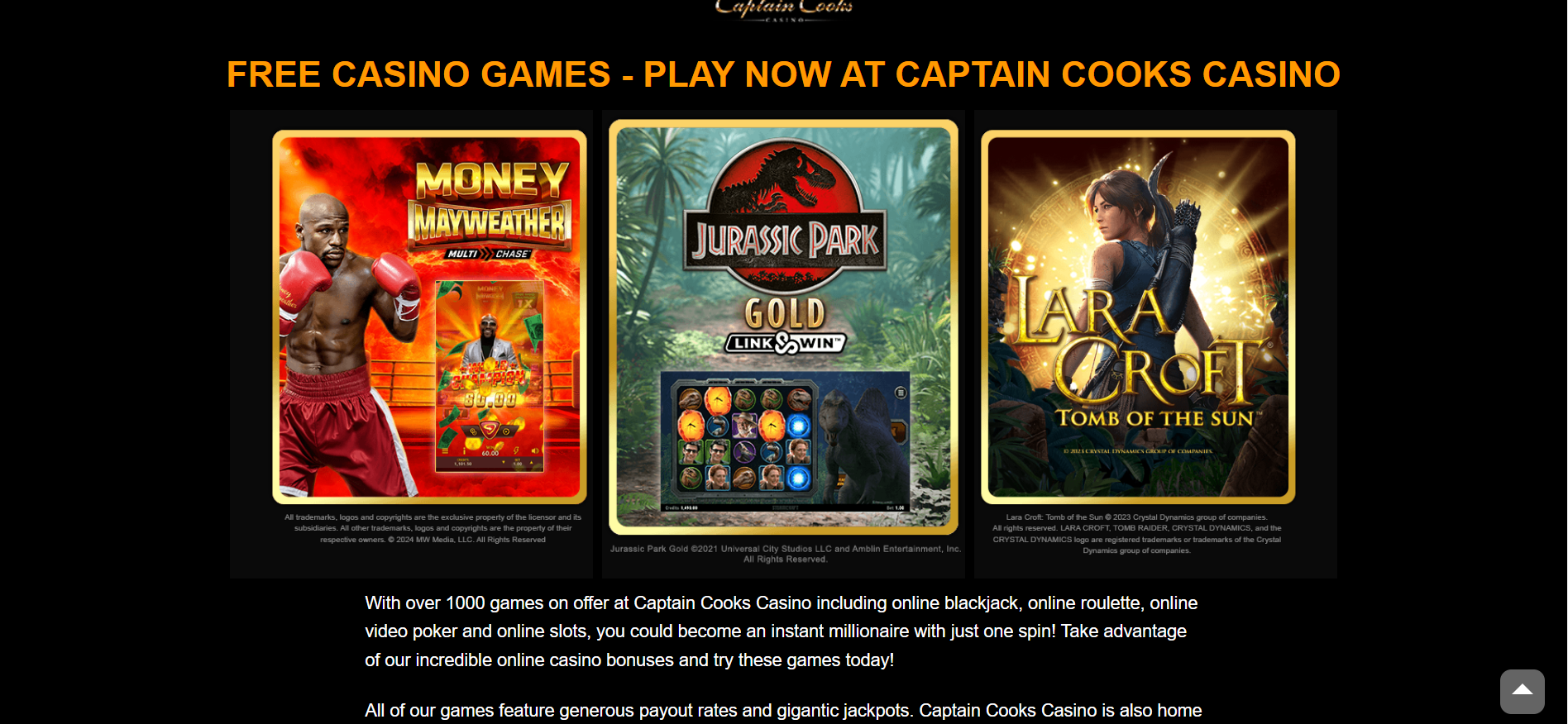This screenshot has height=724, width=1568.
Task: Click the menu icon in Jurassic slot preview
Action: point(901,393)
